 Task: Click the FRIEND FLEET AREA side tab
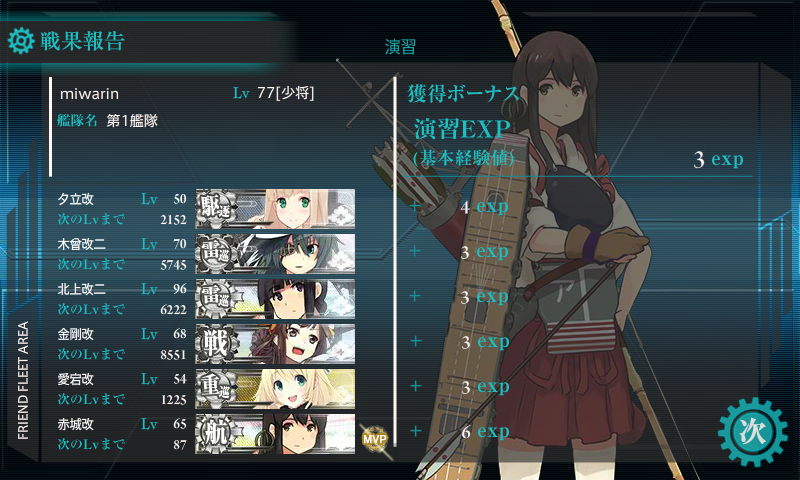coord(23,381)
